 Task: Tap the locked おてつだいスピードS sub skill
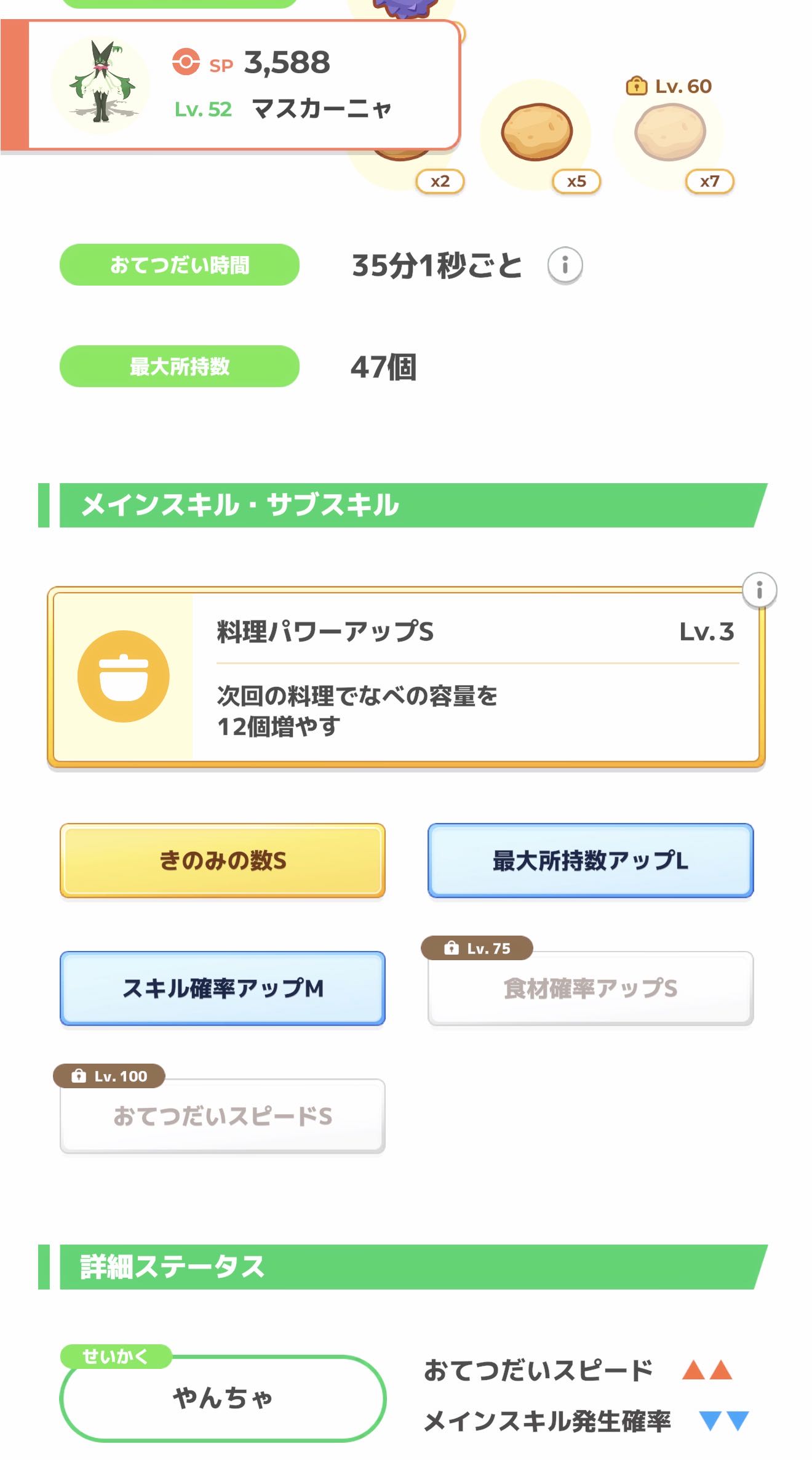tap(223, 1117)
